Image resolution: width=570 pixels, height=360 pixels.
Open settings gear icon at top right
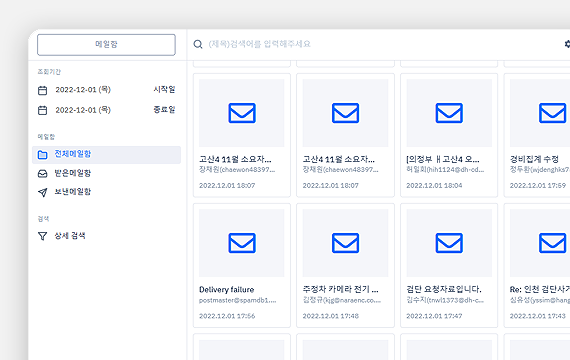click(x=567, y=44)
